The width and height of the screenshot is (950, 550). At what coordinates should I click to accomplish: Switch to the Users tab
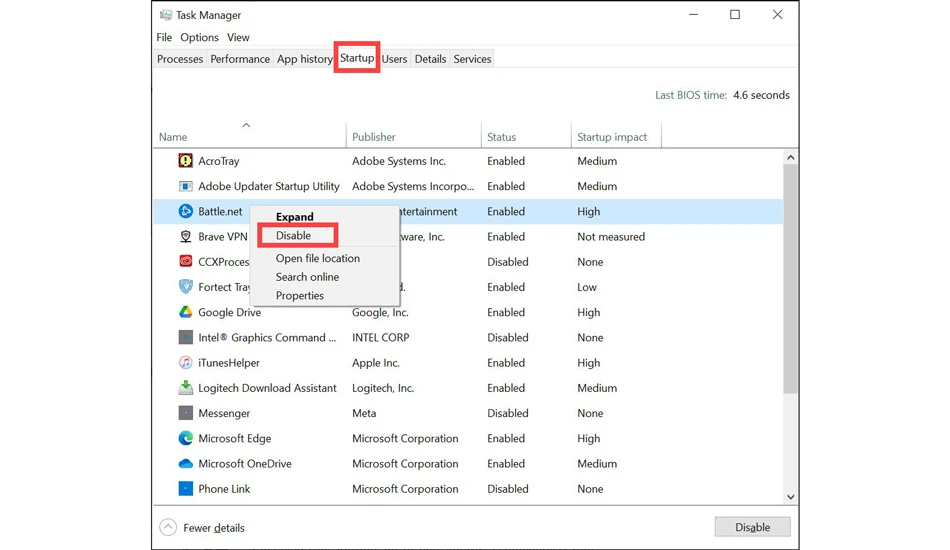coord(394,59)
